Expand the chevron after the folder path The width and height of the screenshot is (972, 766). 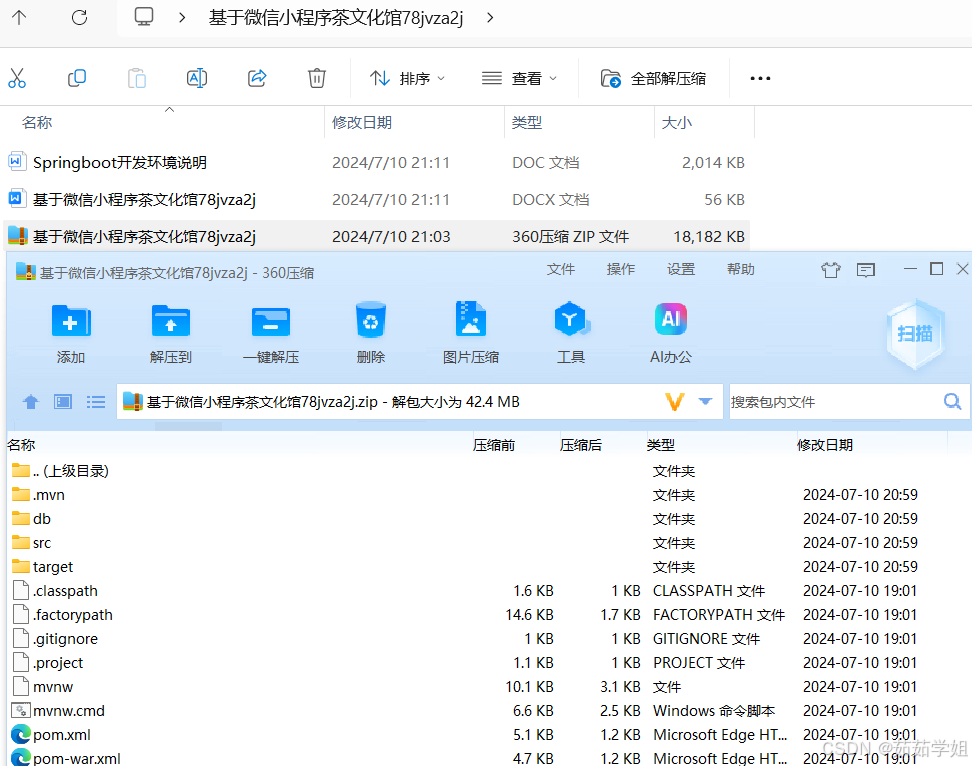click(490, 18)
